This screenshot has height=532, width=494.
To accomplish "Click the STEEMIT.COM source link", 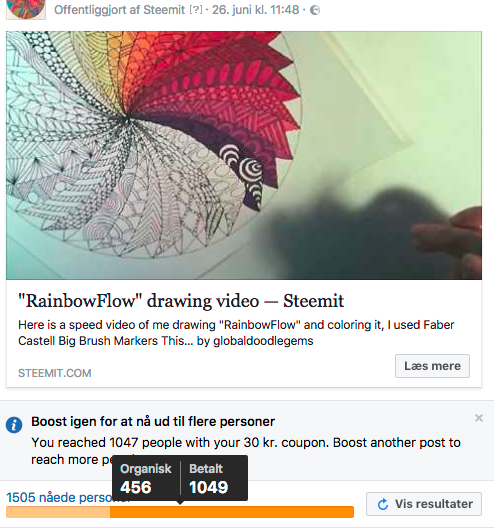I will (x=55, y=373).
